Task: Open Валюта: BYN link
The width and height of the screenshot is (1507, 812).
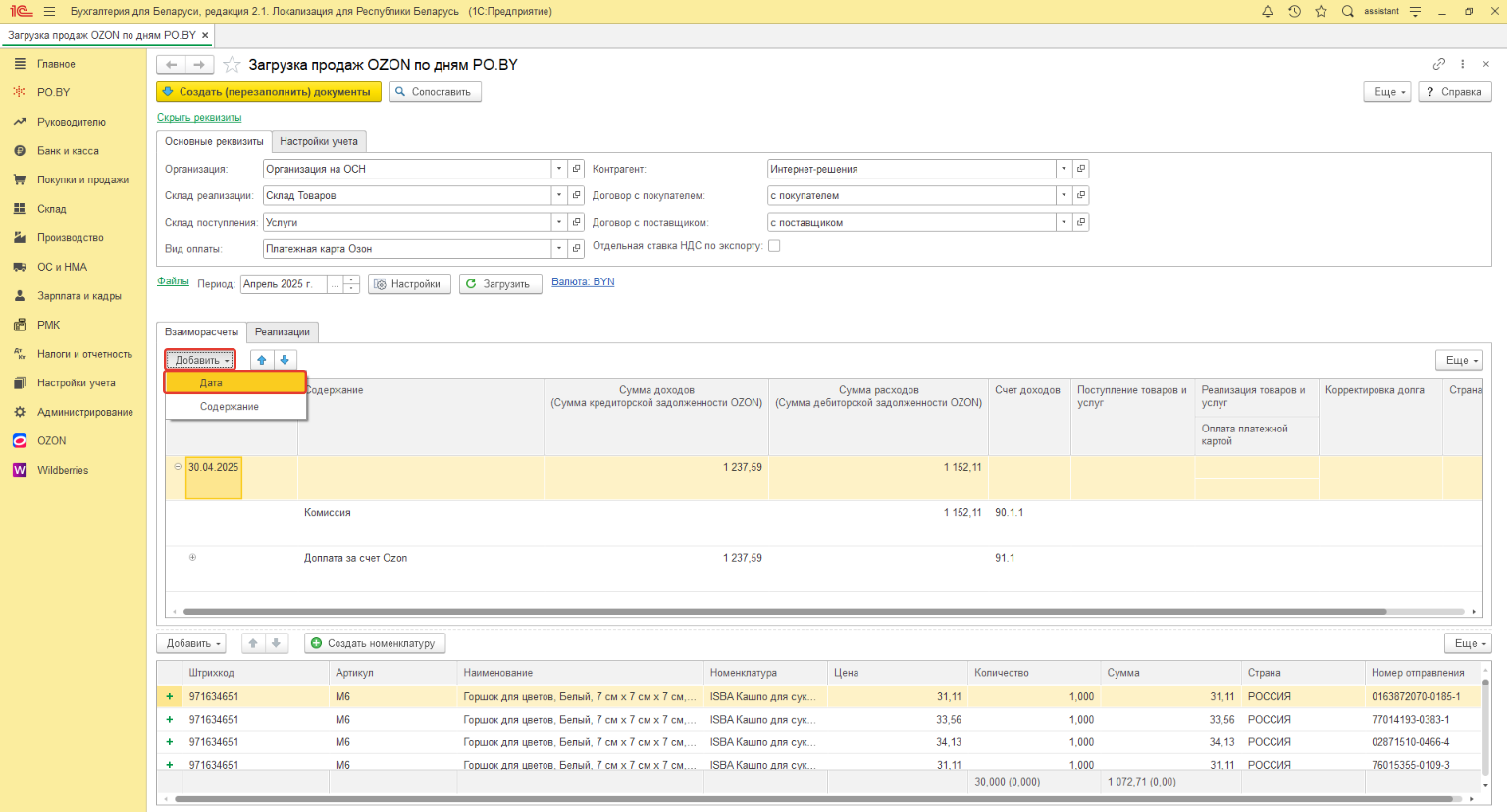Action: coord(583,281)
